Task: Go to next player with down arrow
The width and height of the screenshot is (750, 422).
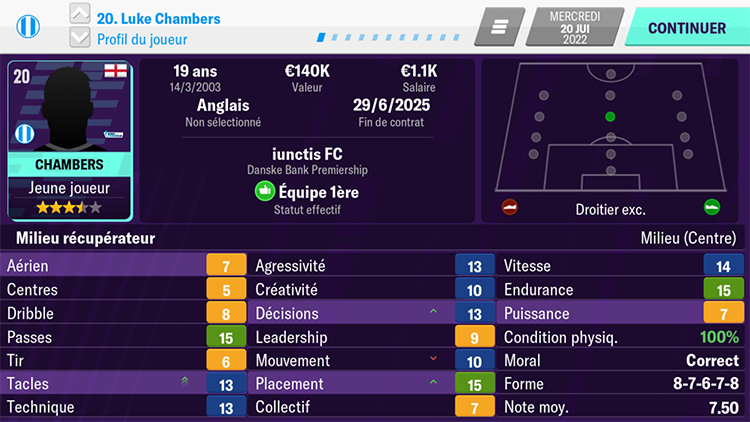Action: (x=81, y=38)
